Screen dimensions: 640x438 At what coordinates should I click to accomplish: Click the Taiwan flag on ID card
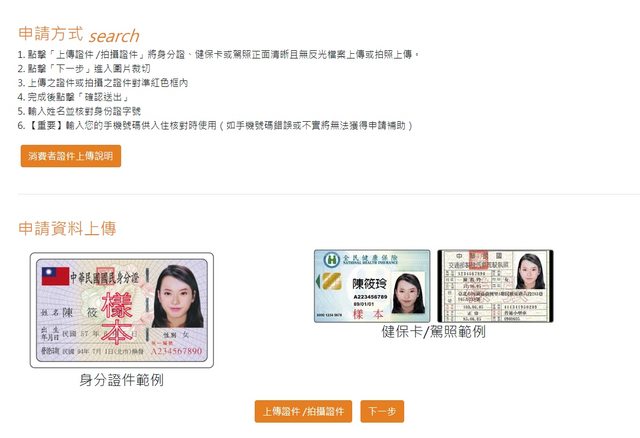click(x=56, y=276)
